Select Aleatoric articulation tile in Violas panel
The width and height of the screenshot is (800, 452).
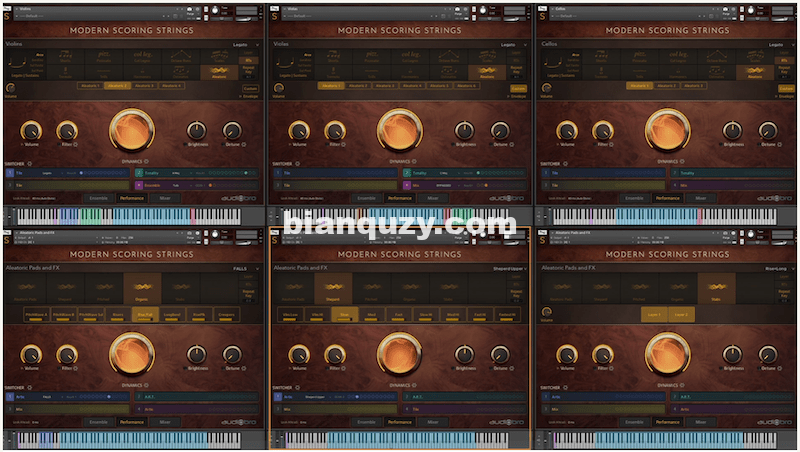click(x=487, y=72)
